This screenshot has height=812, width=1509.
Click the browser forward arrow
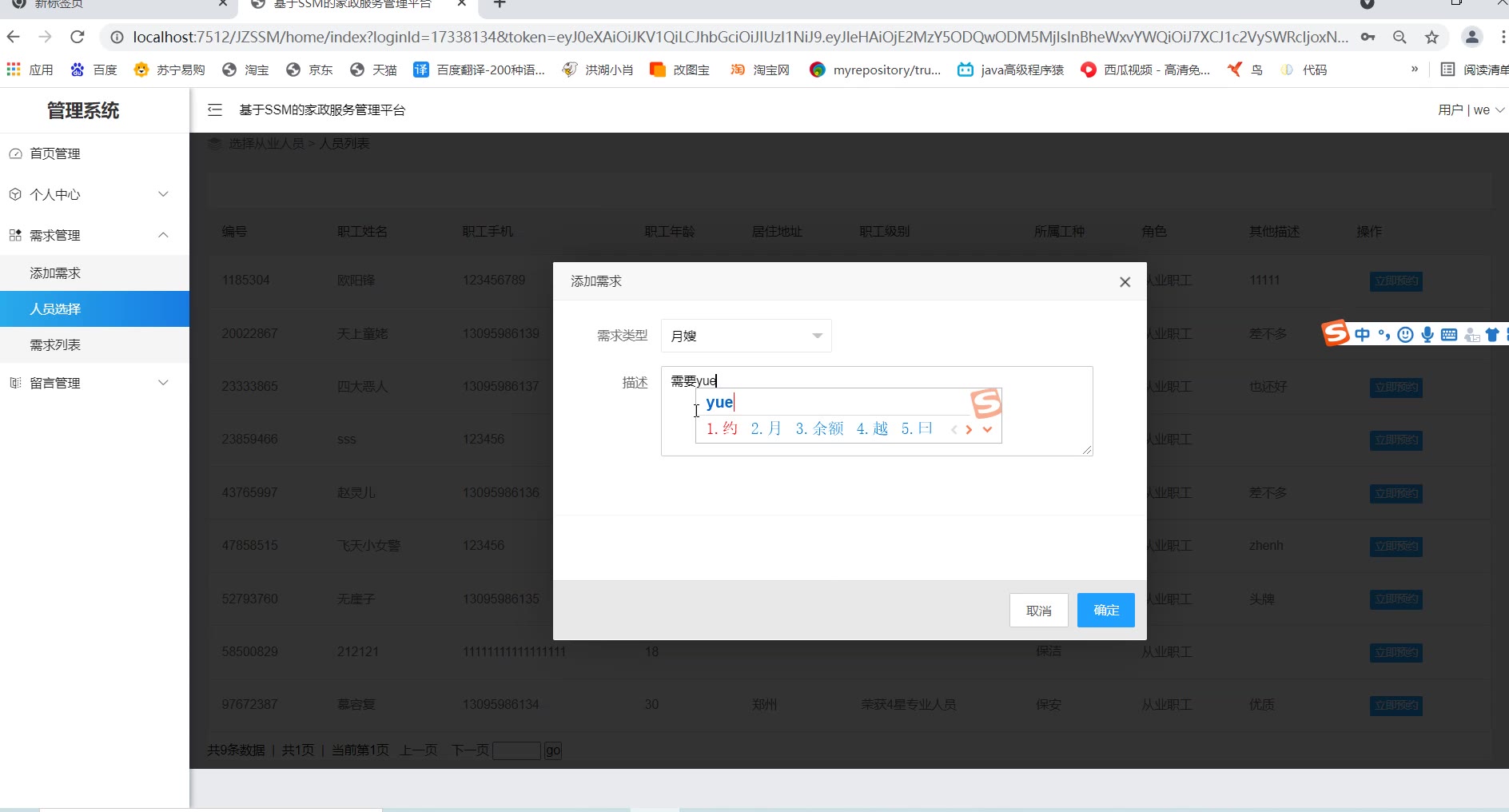[x=46, y=37]
